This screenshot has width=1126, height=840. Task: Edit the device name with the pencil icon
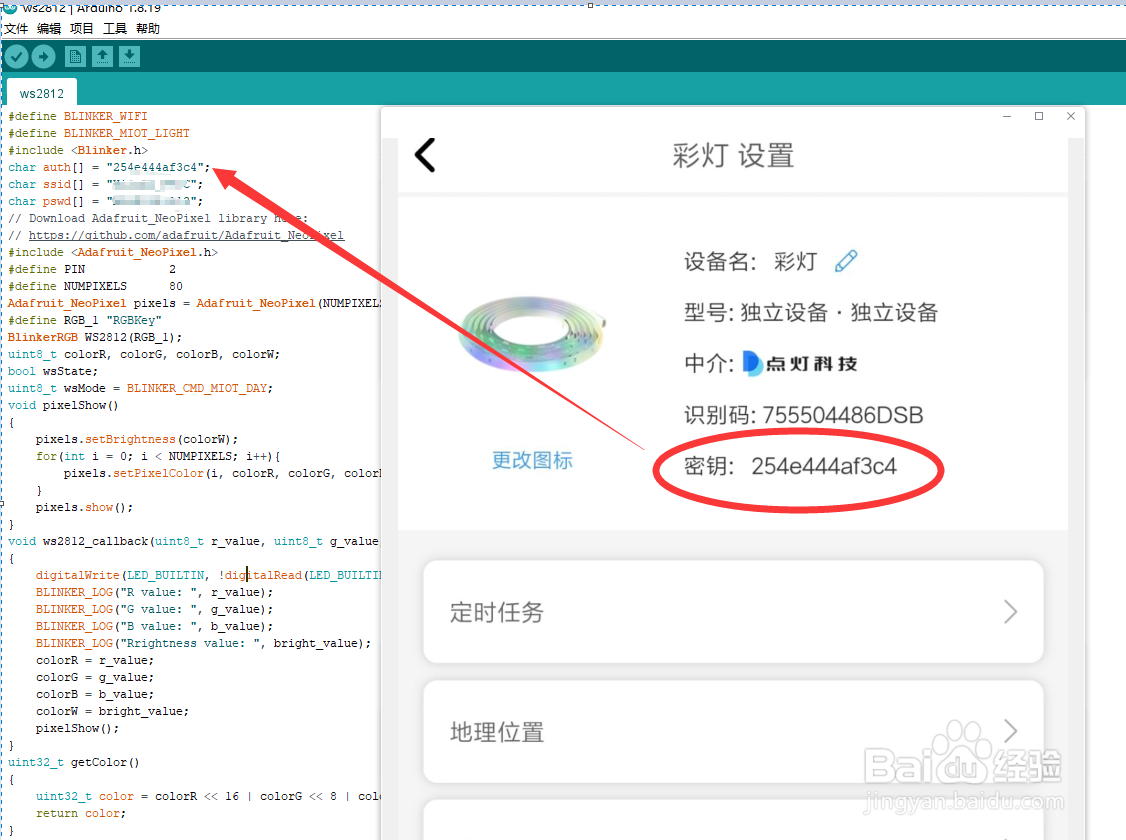click(x=846, y=261)
